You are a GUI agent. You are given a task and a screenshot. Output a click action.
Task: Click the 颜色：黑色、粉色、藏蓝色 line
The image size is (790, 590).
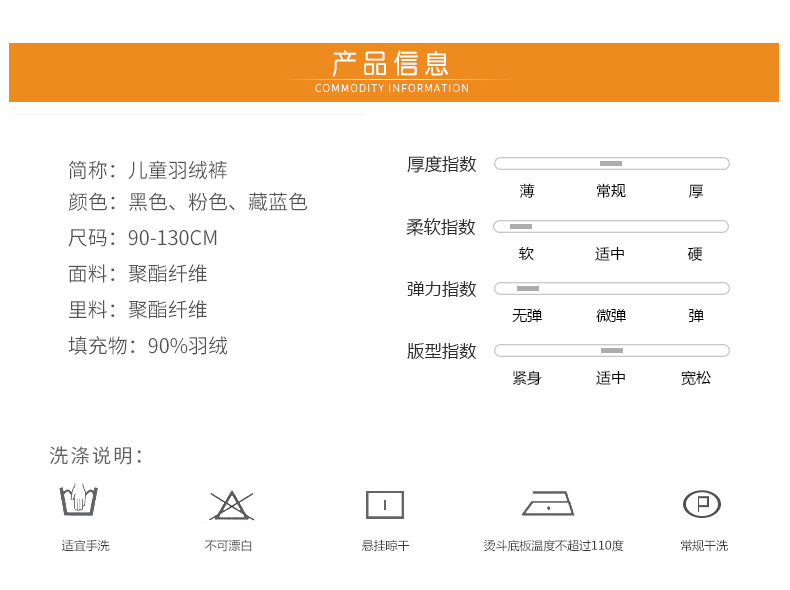(x=187, y=202)
